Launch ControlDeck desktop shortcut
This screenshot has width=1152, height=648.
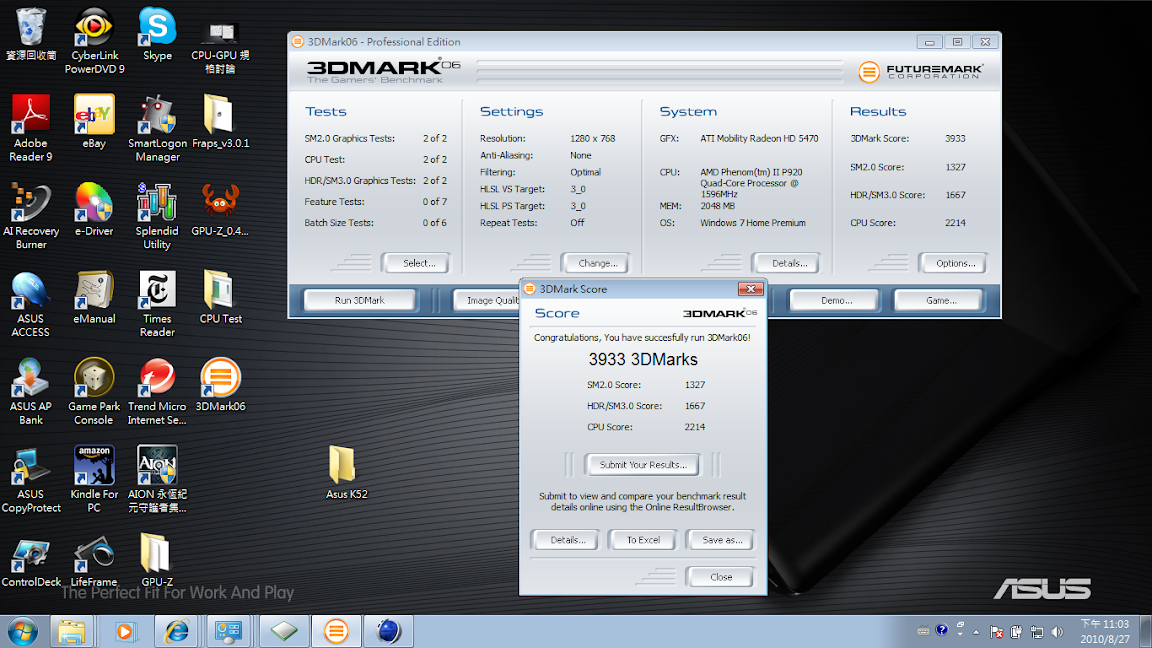click(31, 562)
